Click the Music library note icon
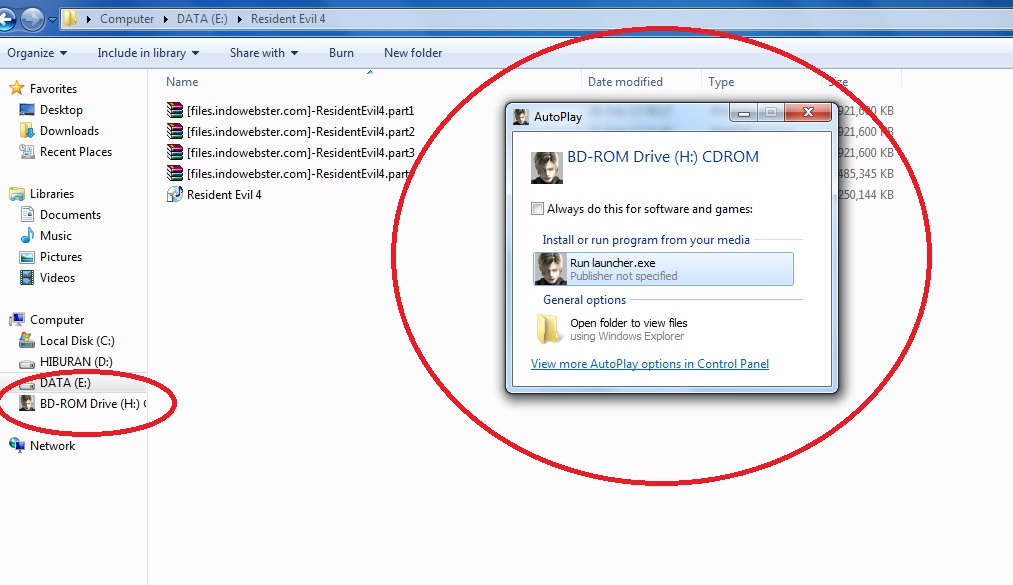Screen dimensions: 1013x585 coord(26,236)
